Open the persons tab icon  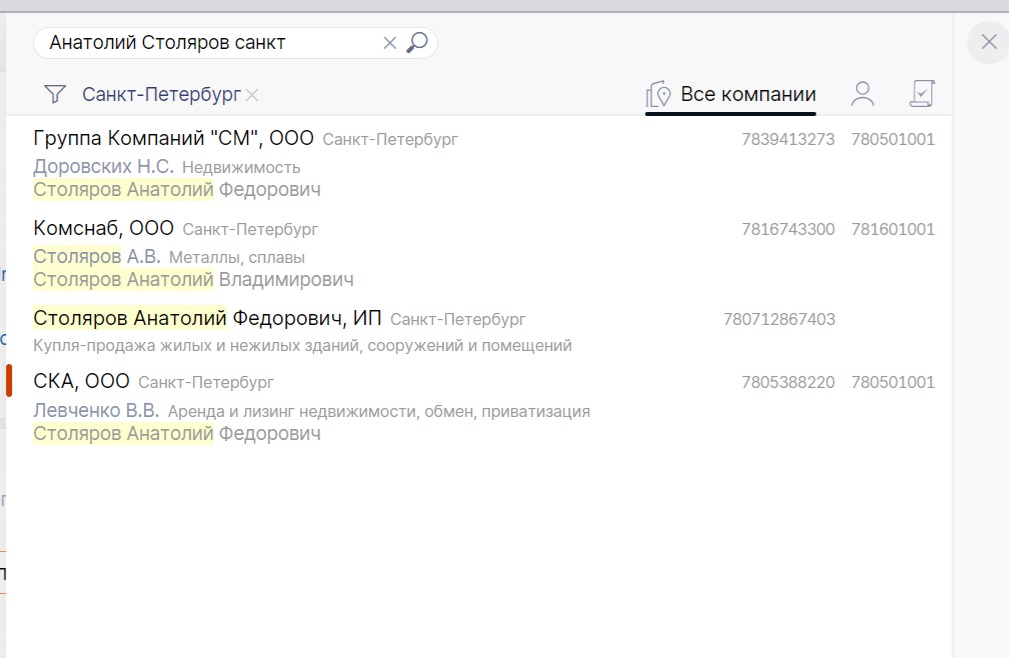(x=862, y=94)
